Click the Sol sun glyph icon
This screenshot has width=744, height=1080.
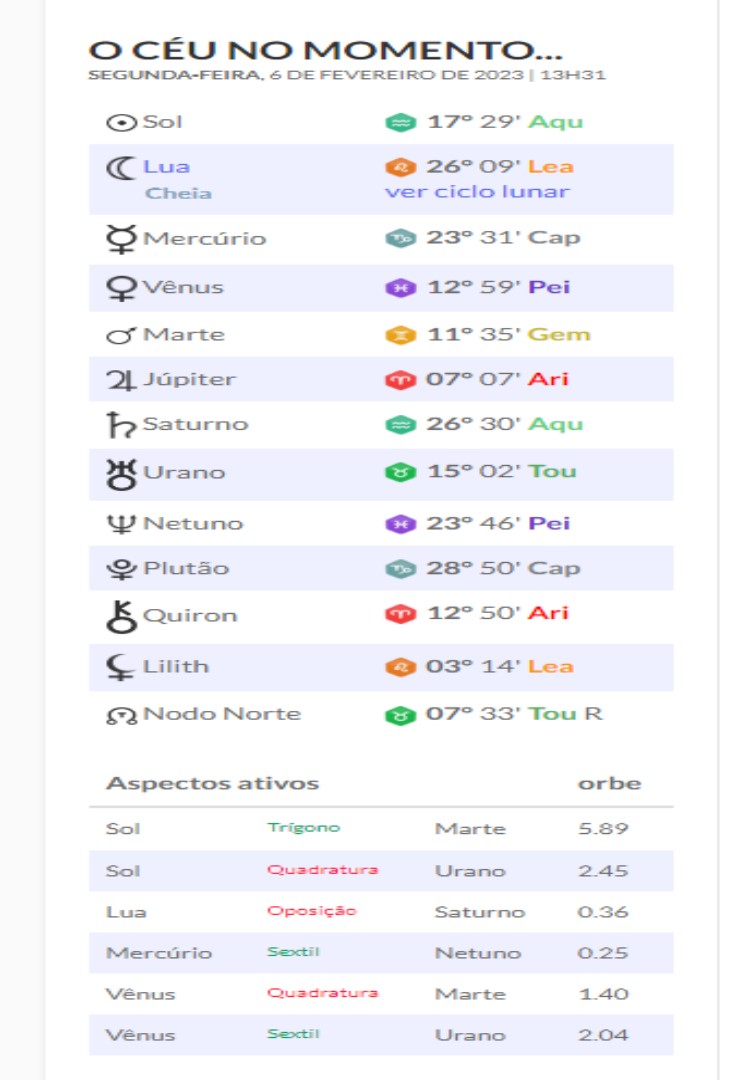[x=121, y=123]
